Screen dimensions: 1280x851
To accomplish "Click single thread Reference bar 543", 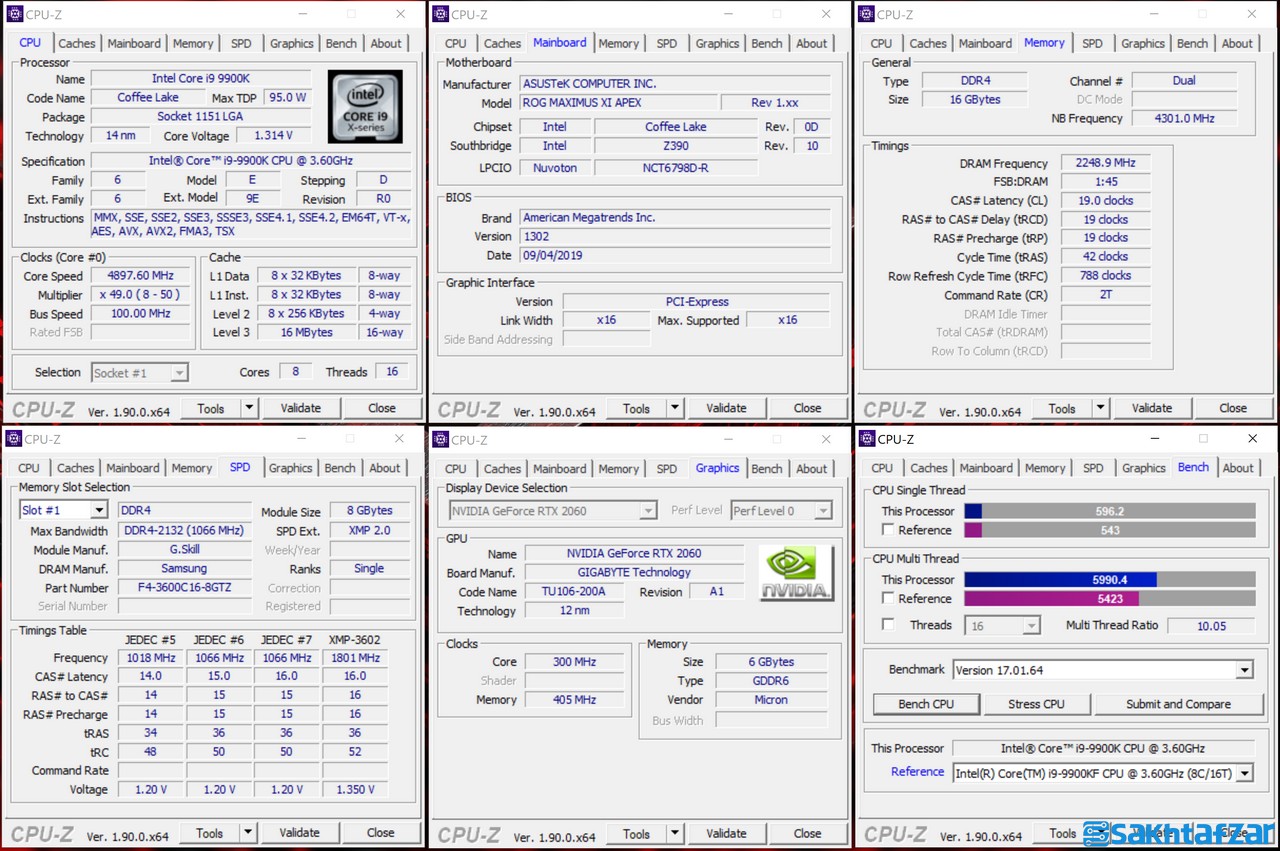I will [x=1109, y=530].
